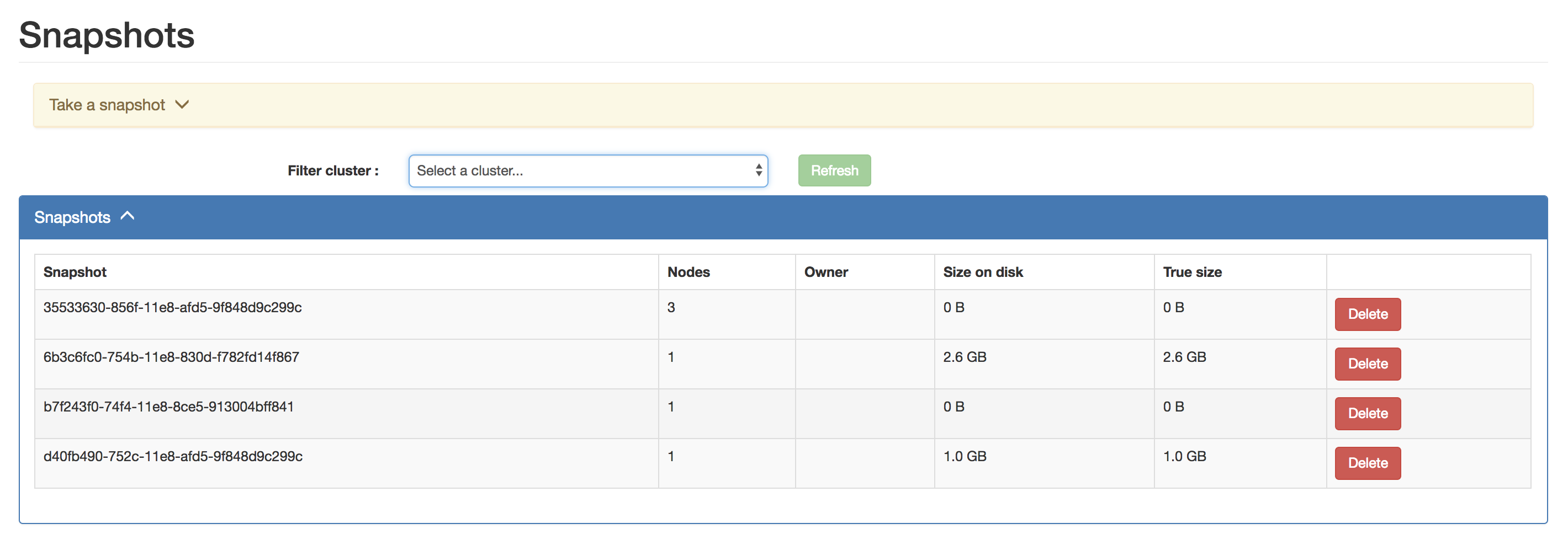Delete snapshot b7f243f0-74f4-11e8-8ce5-913004bff841
The image size is (1568, 545).
(x=1367, y=414)
